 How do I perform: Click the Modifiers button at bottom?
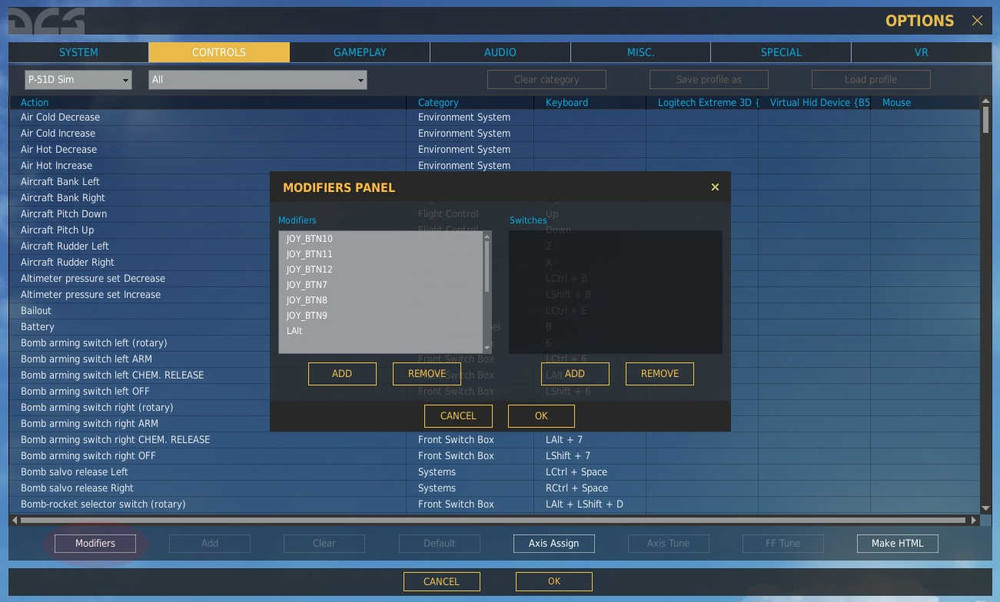95,543
